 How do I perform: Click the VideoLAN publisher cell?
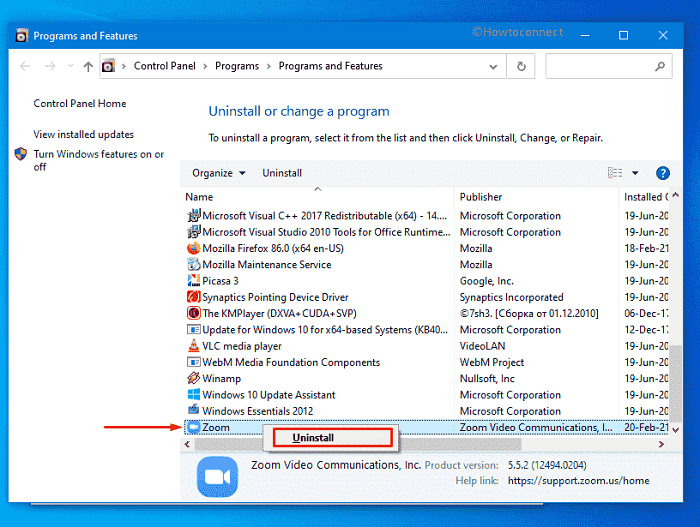point(483,346)
